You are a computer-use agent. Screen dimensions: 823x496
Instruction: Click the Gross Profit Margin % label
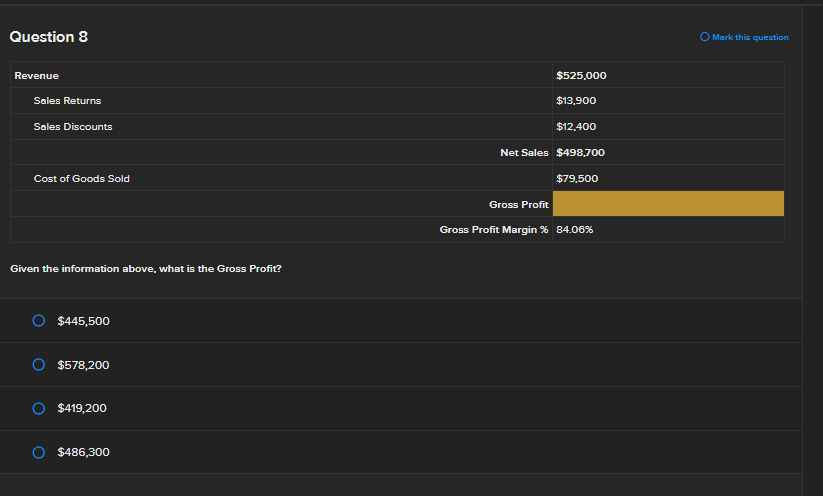click(494, 230)
